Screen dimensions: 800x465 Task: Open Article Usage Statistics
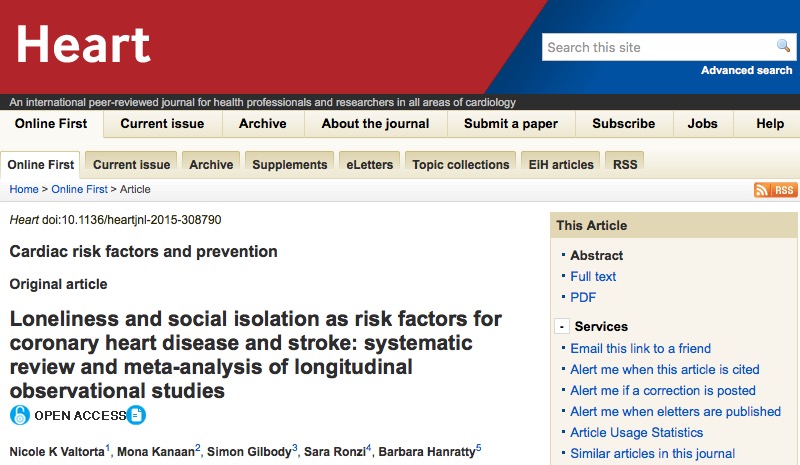click(x=636, y=433)
